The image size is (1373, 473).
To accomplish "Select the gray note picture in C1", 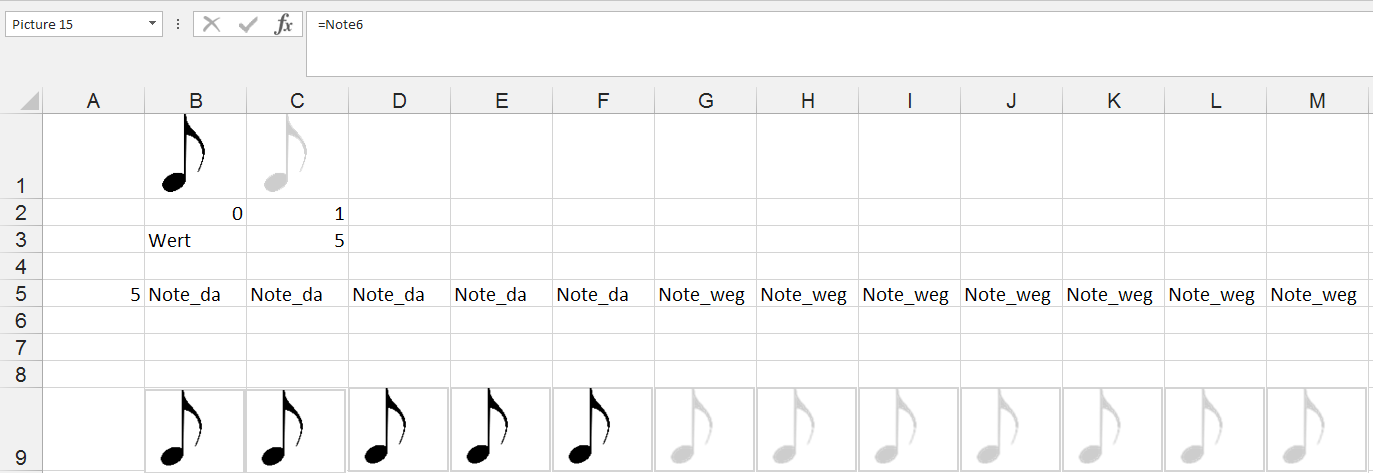I will (286, 155).
